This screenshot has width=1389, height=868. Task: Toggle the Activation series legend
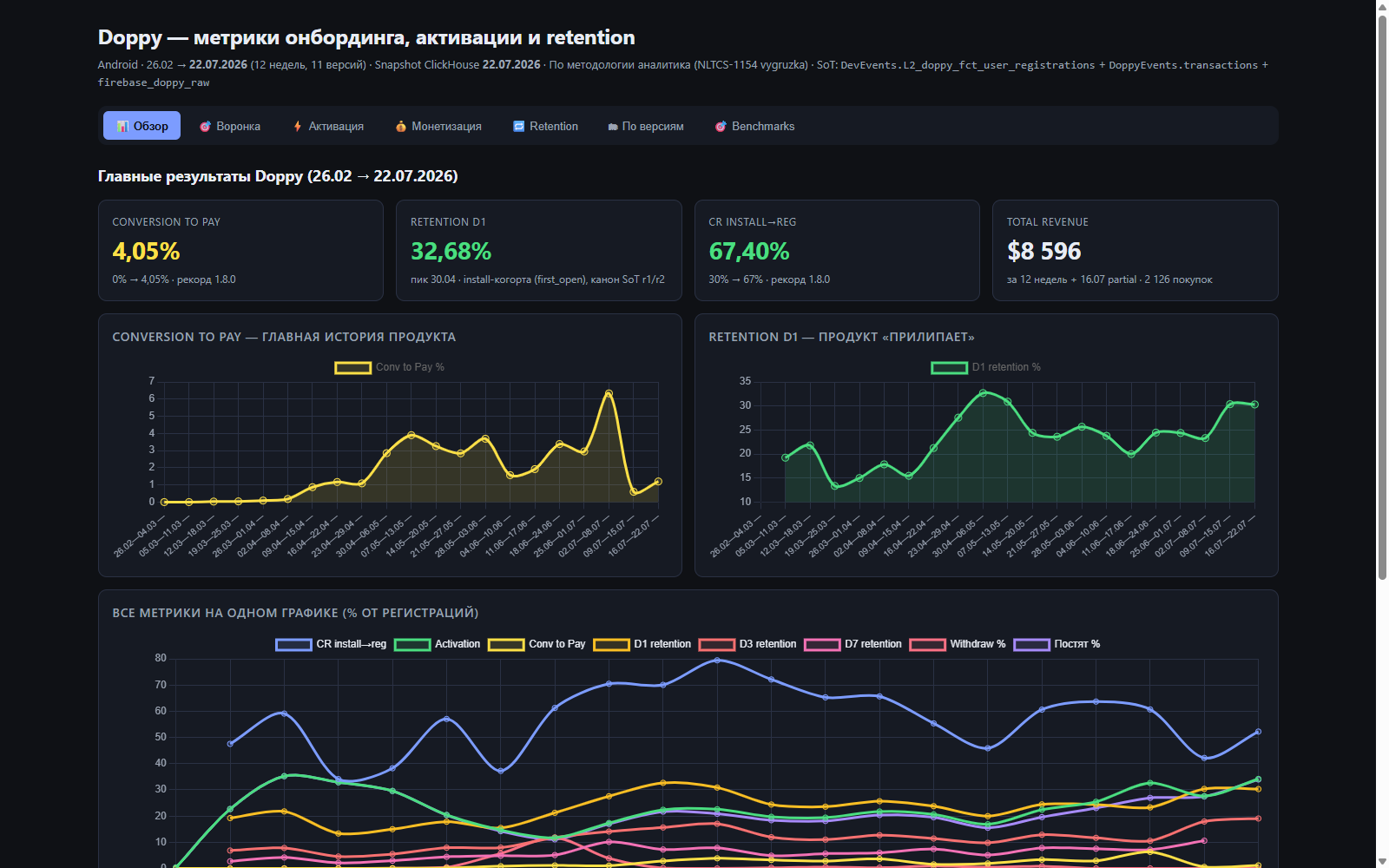437,644
